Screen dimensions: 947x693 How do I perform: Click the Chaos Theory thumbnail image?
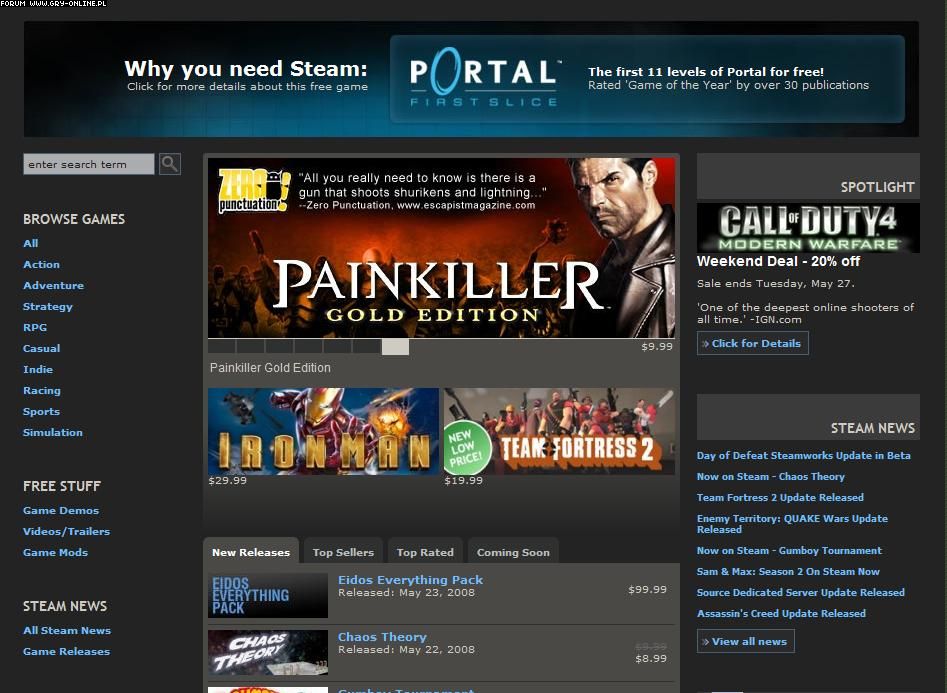tap(268, 652)
